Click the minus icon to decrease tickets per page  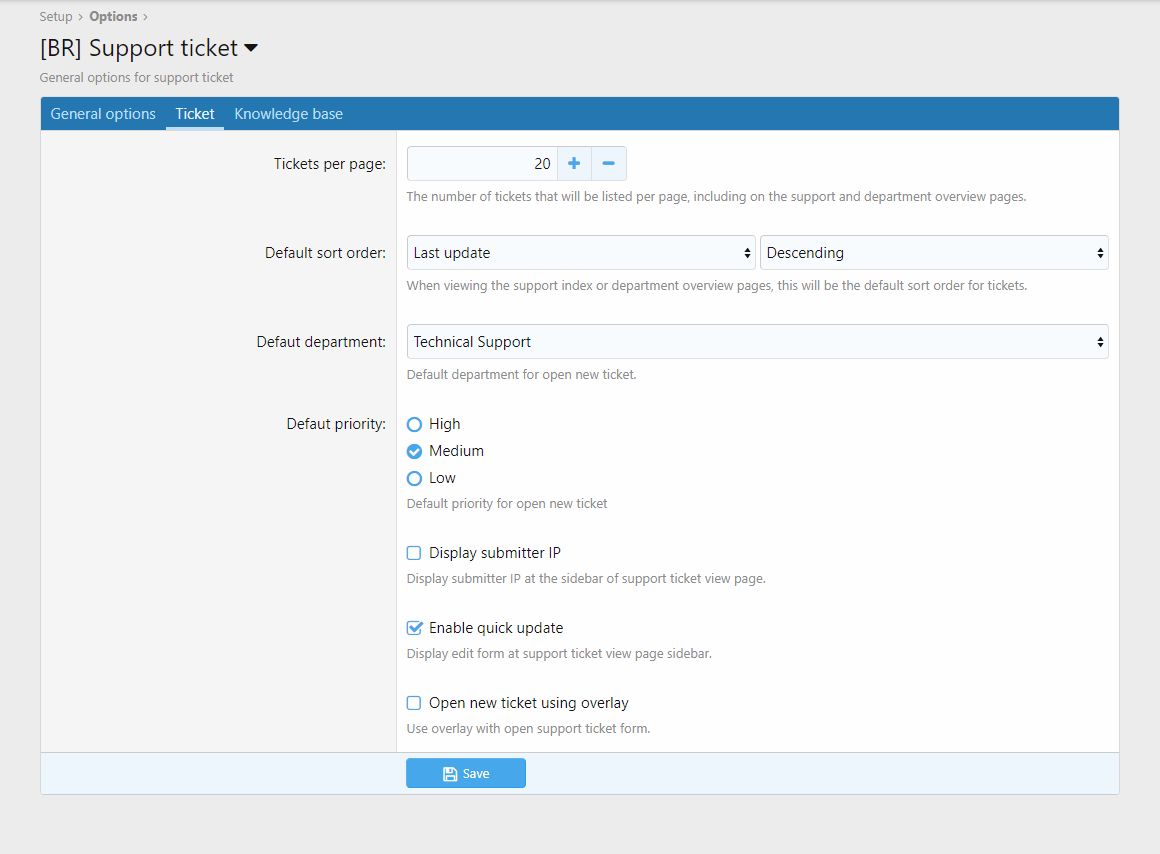tap(608, 164)
